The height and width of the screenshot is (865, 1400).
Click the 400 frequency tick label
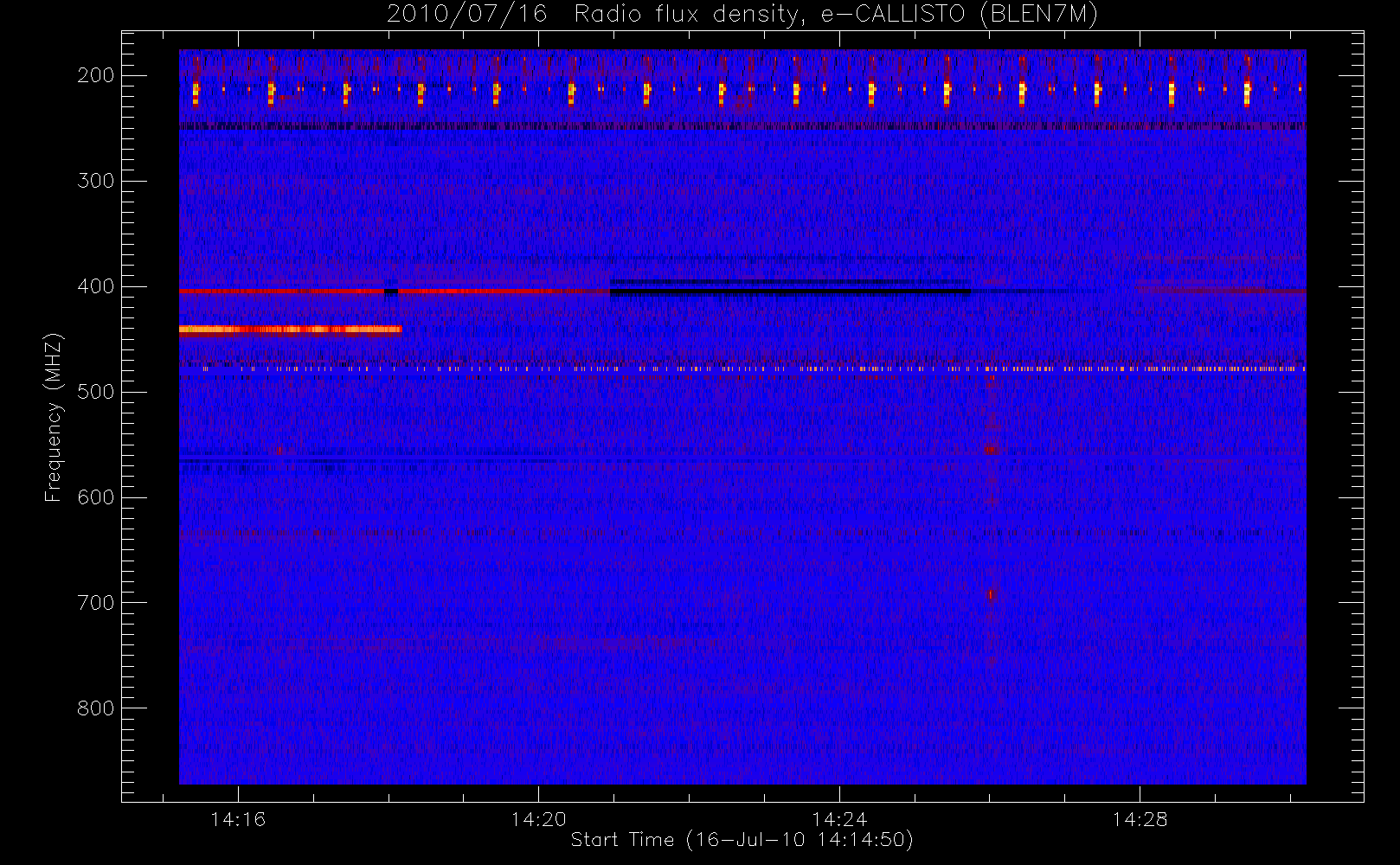pyautogui.click(x=96, y=286)
